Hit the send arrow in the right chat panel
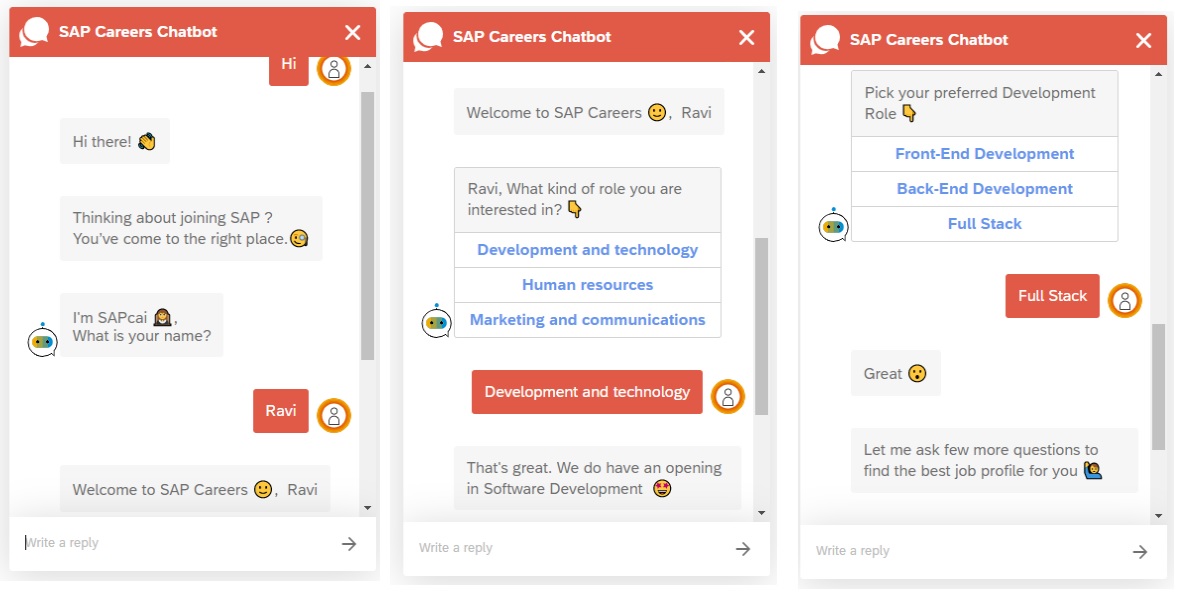1177x593 pixels. tap(1139, 552)
